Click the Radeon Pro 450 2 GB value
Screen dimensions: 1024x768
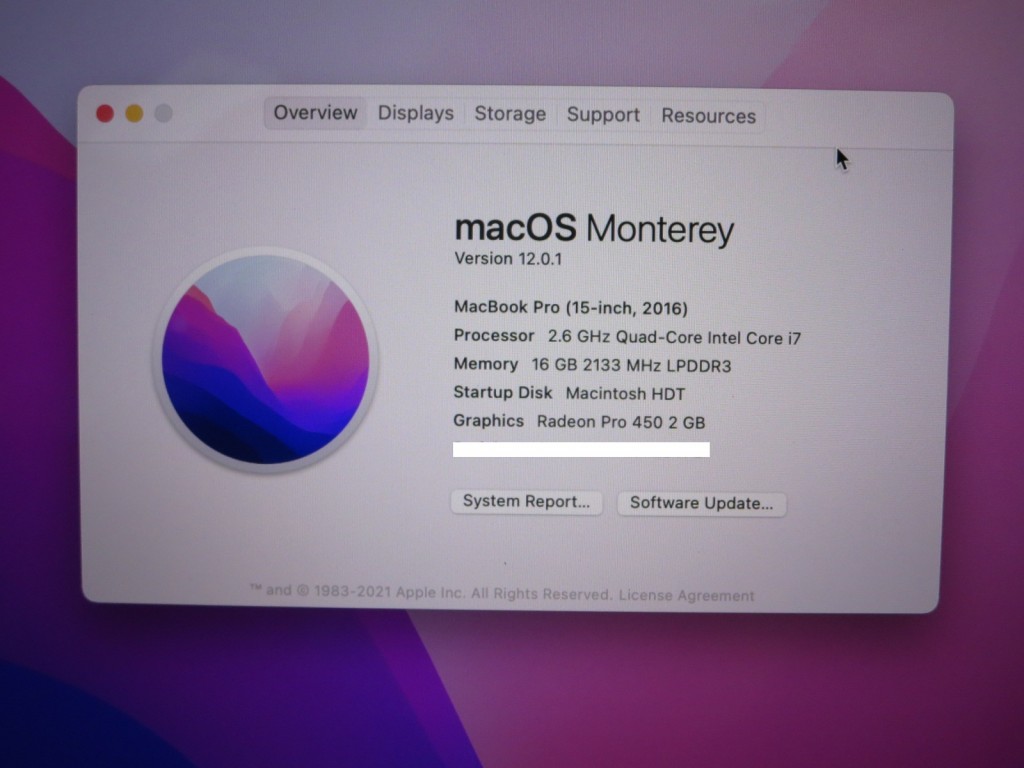620,422
